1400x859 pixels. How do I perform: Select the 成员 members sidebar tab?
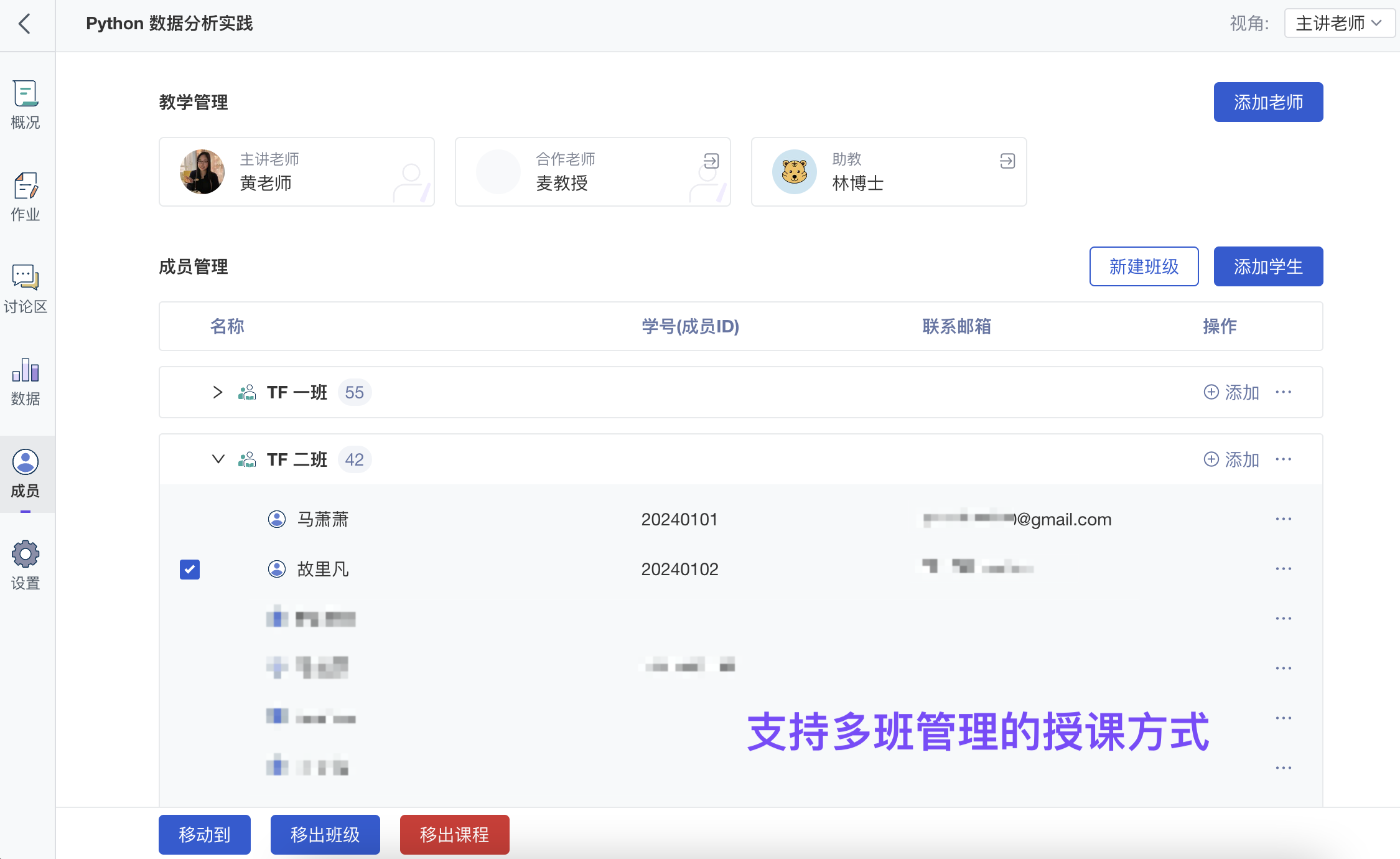(x=26, y=473)
